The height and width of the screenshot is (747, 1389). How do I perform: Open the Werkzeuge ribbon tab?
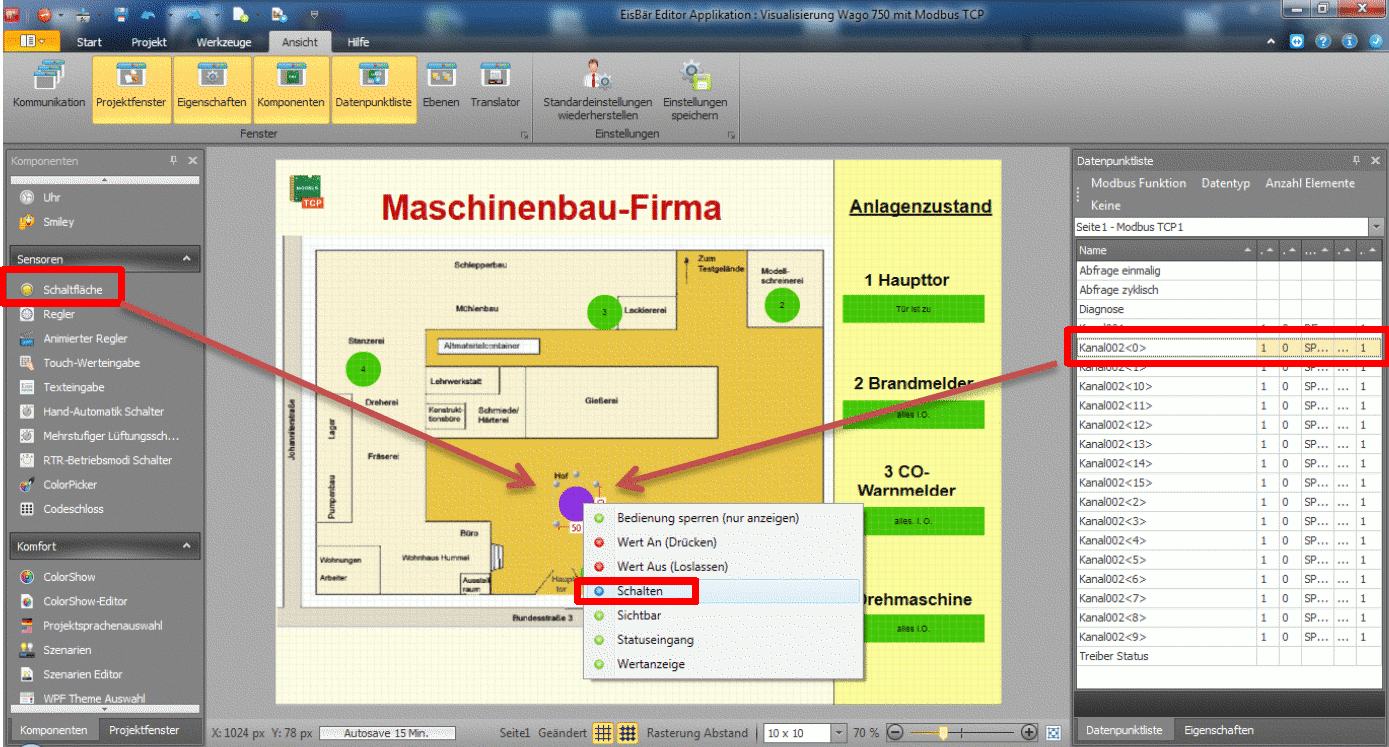tap(224, 42)
